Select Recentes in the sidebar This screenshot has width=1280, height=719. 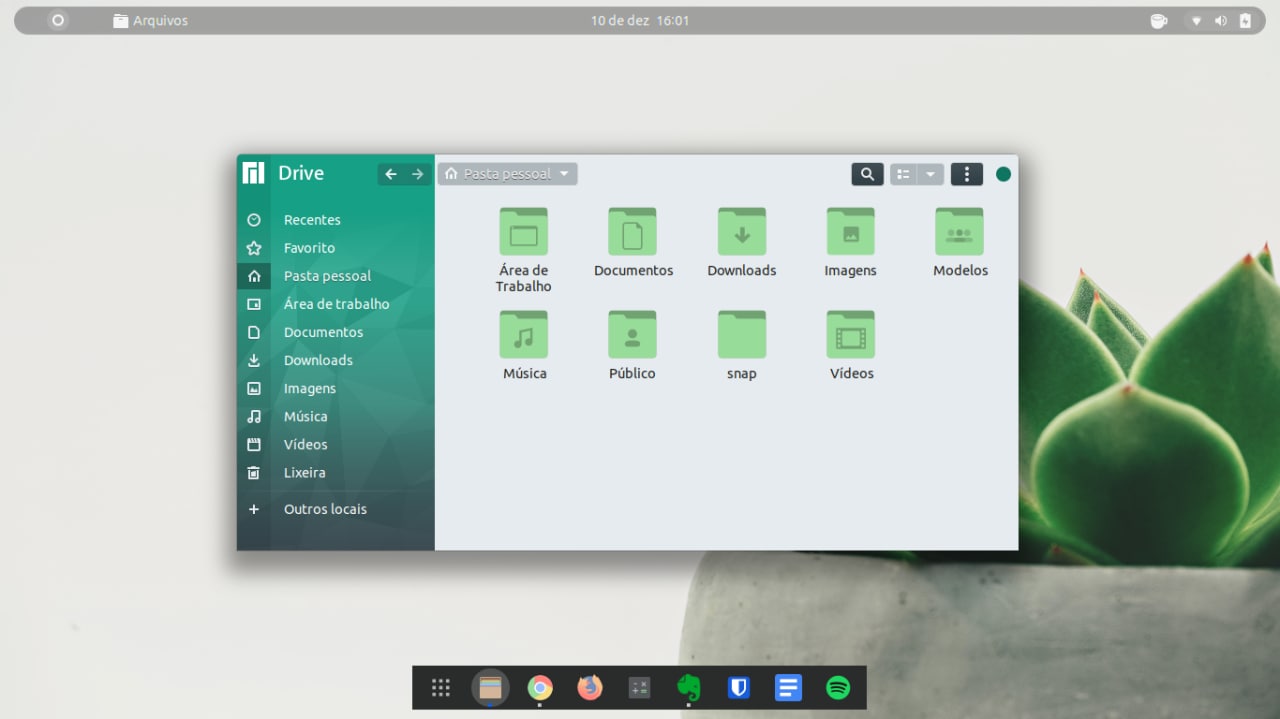point(336,220)
